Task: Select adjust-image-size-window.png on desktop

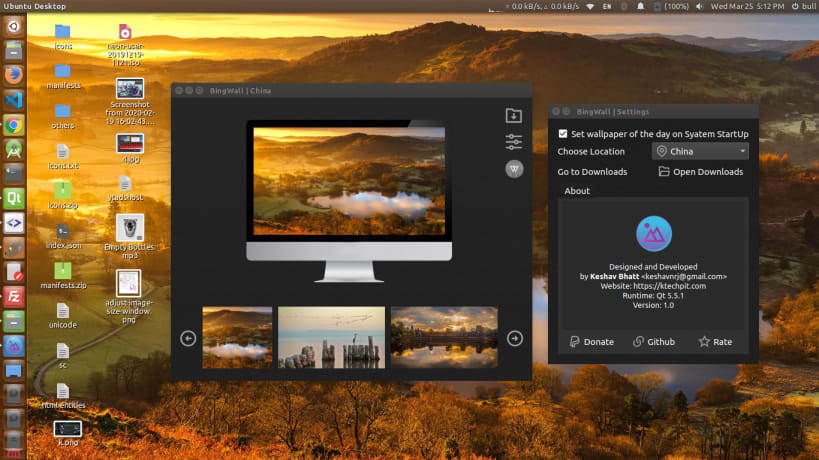Action: (128, 296)
